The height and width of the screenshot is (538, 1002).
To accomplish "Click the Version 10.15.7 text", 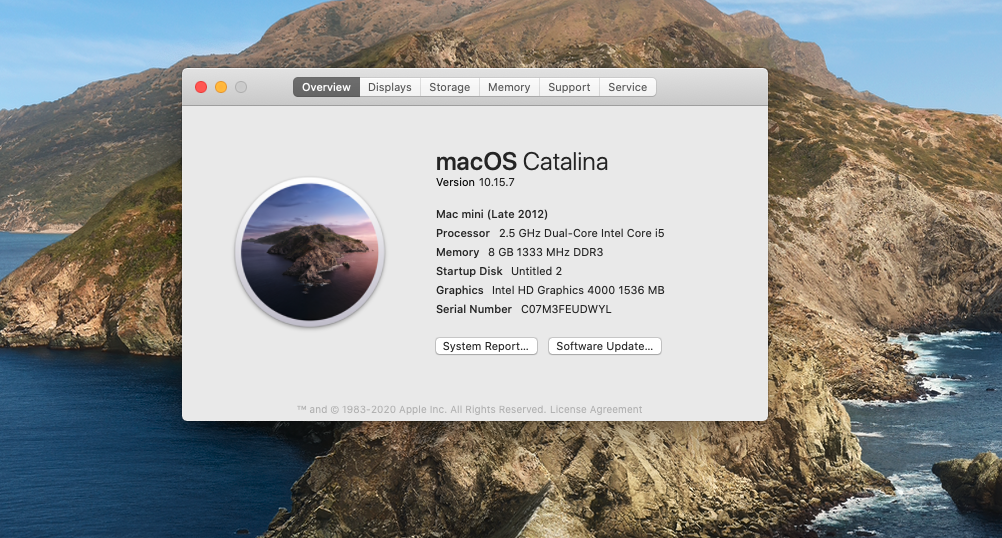I will point(475,182).
